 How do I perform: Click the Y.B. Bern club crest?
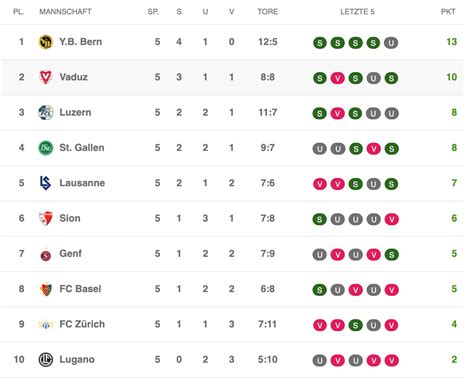45,42
